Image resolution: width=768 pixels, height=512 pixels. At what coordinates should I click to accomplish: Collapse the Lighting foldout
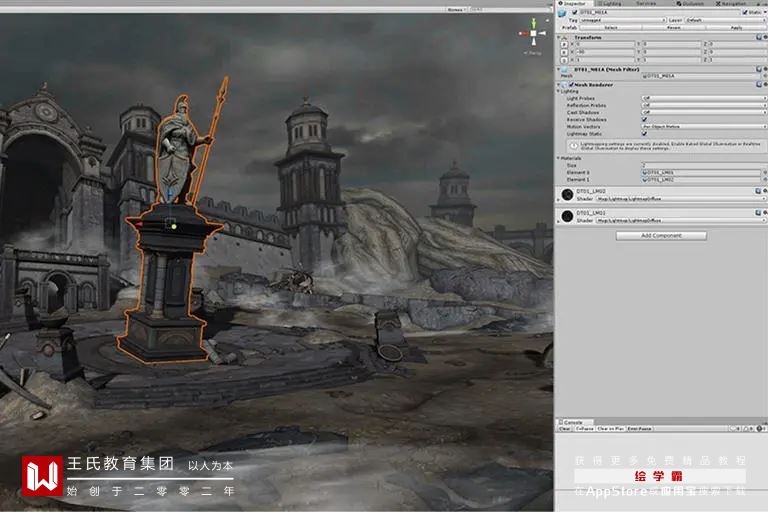coord(558,91)
